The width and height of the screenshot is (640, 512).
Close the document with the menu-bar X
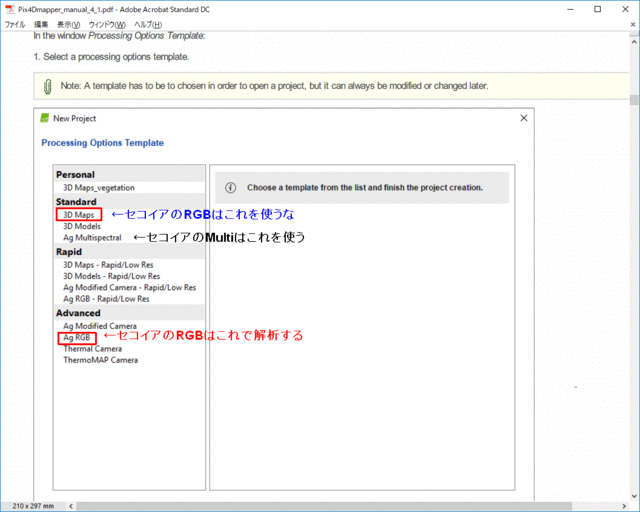tap(633, 24)
